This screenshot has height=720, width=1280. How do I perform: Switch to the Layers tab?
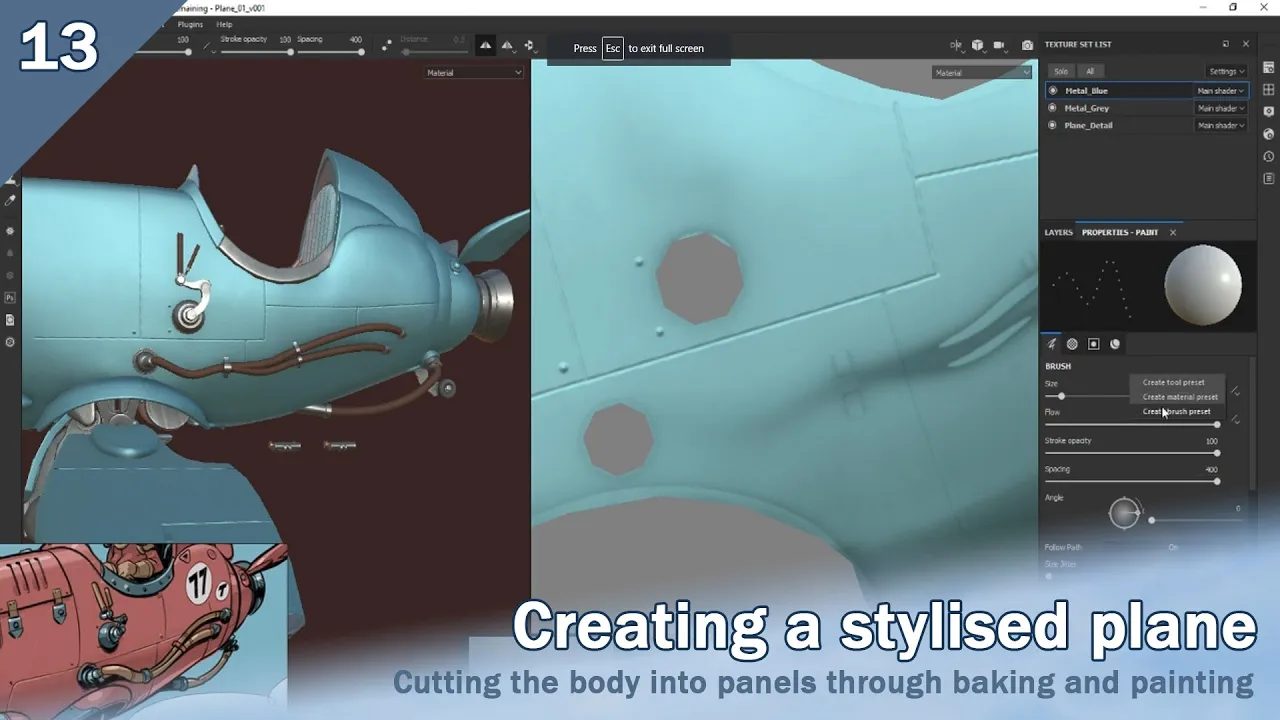[x=1058, y=232]
